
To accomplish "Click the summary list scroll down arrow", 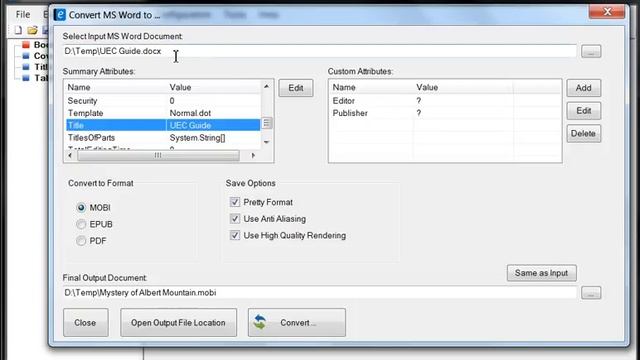I will [267, 142].
